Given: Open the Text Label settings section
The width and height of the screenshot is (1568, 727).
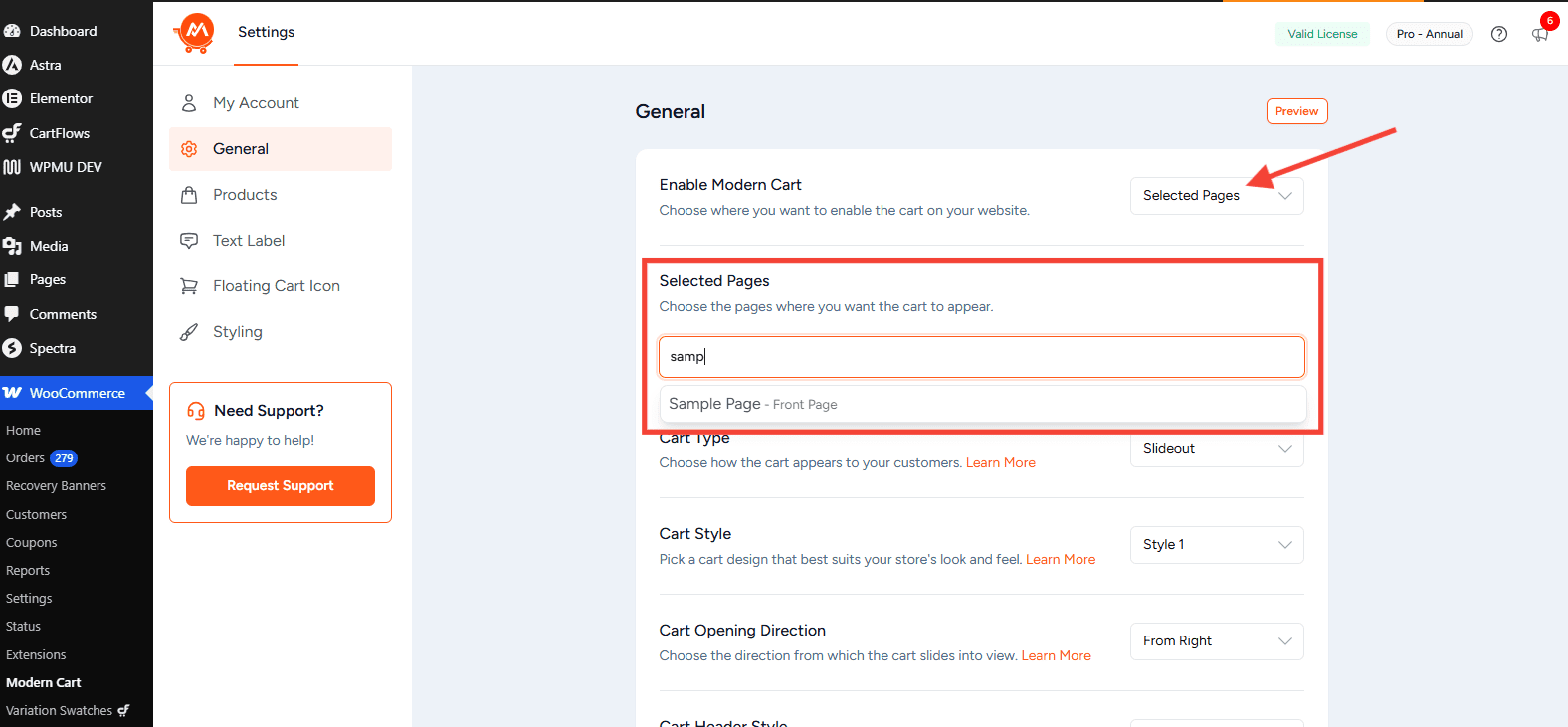Looking at the screenshot, I should [281, 241].
